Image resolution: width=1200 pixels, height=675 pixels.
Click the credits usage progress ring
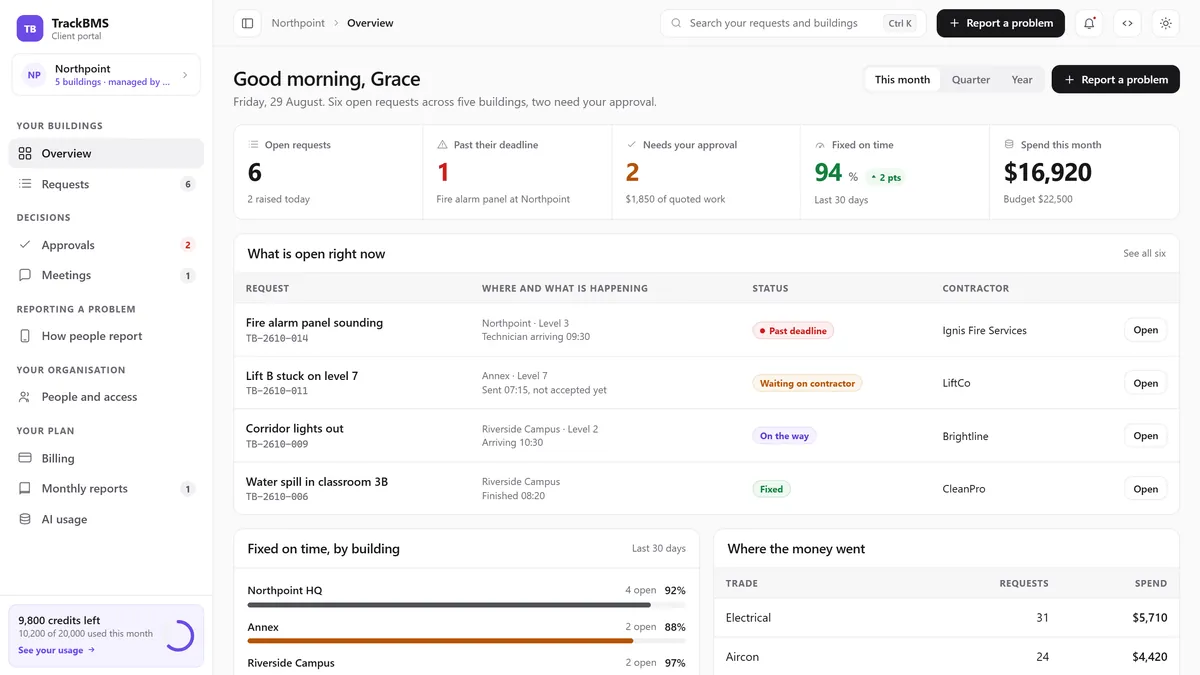(179, 635)
